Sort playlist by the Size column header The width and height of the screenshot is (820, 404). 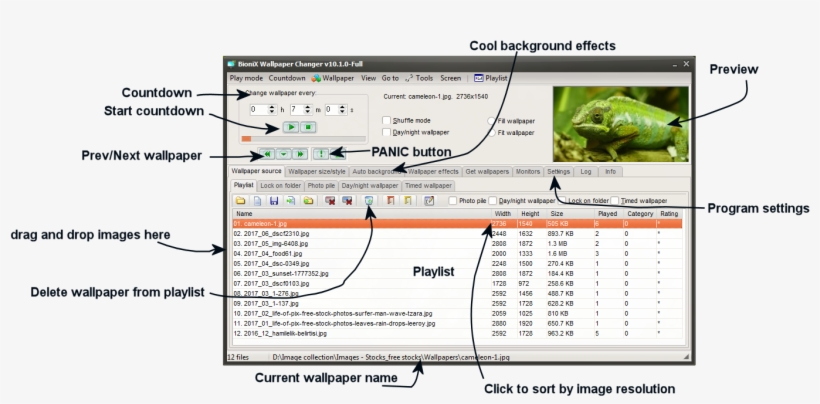point(570,214)
